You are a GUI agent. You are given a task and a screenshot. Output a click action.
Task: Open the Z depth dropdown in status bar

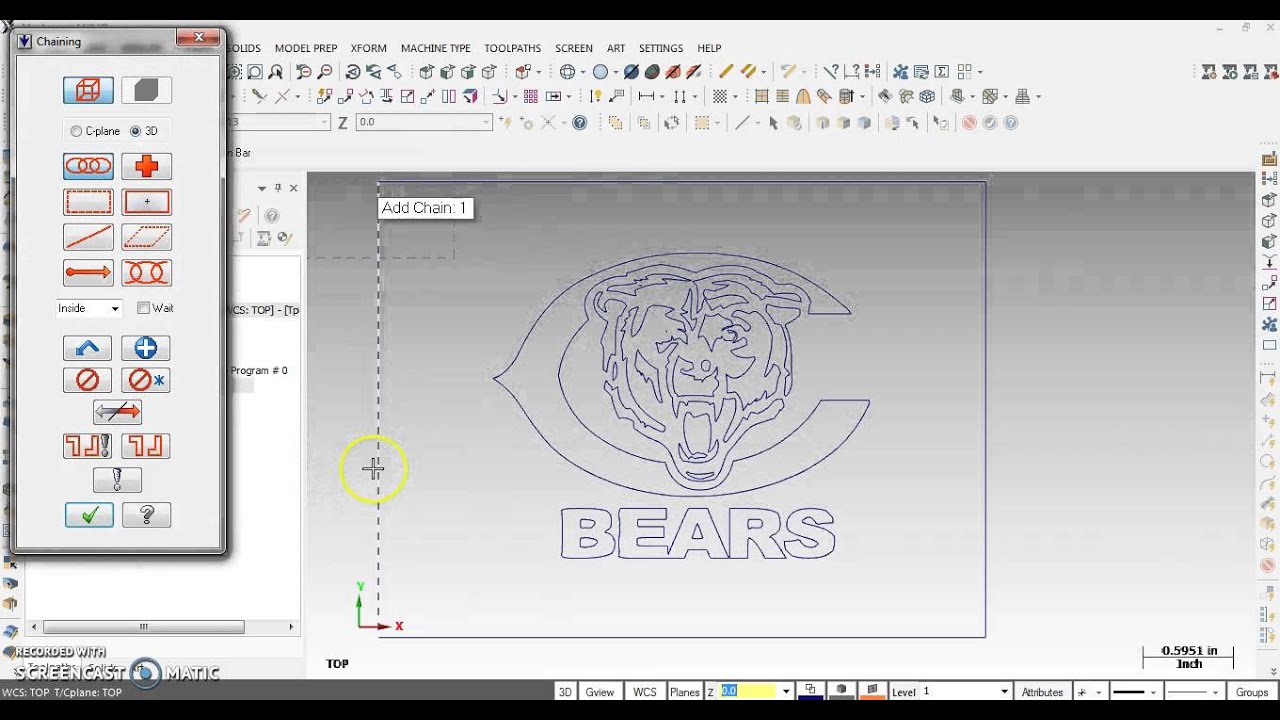[786, 692]
